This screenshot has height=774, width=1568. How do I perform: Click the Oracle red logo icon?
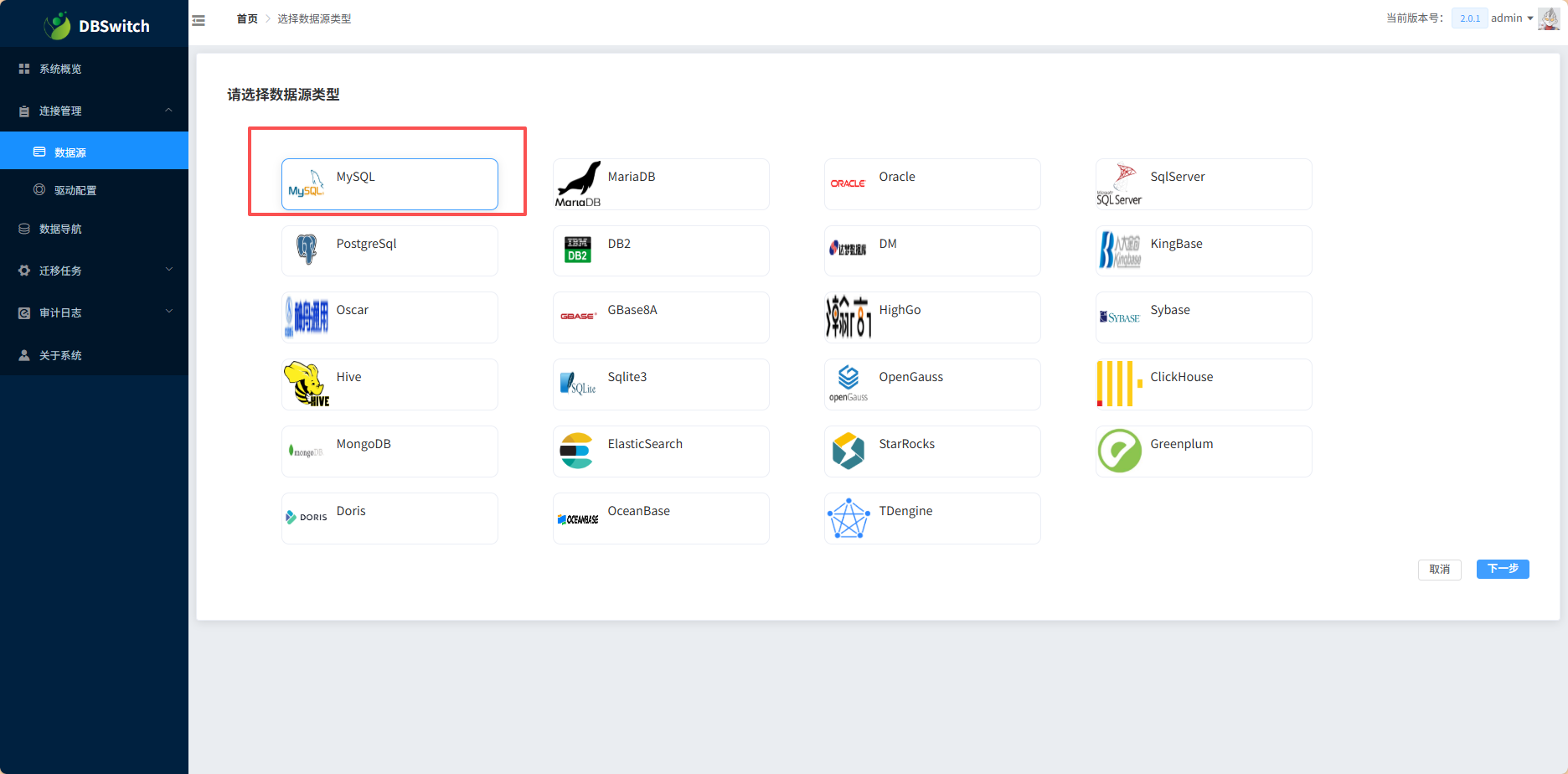coord(848,183)
